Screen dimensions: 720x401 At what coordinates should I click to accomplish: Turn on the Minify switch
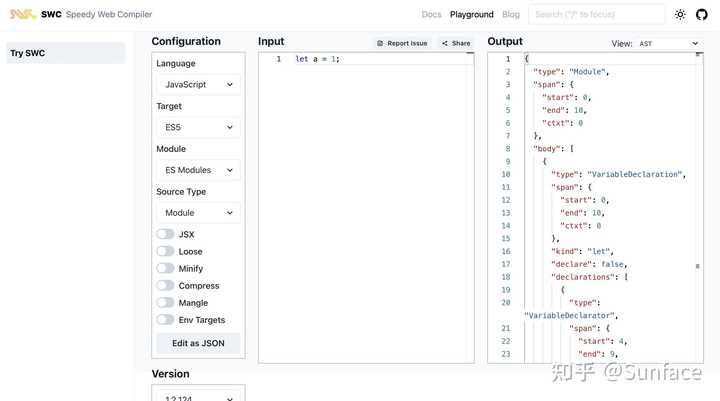click(x=165, y=268)
